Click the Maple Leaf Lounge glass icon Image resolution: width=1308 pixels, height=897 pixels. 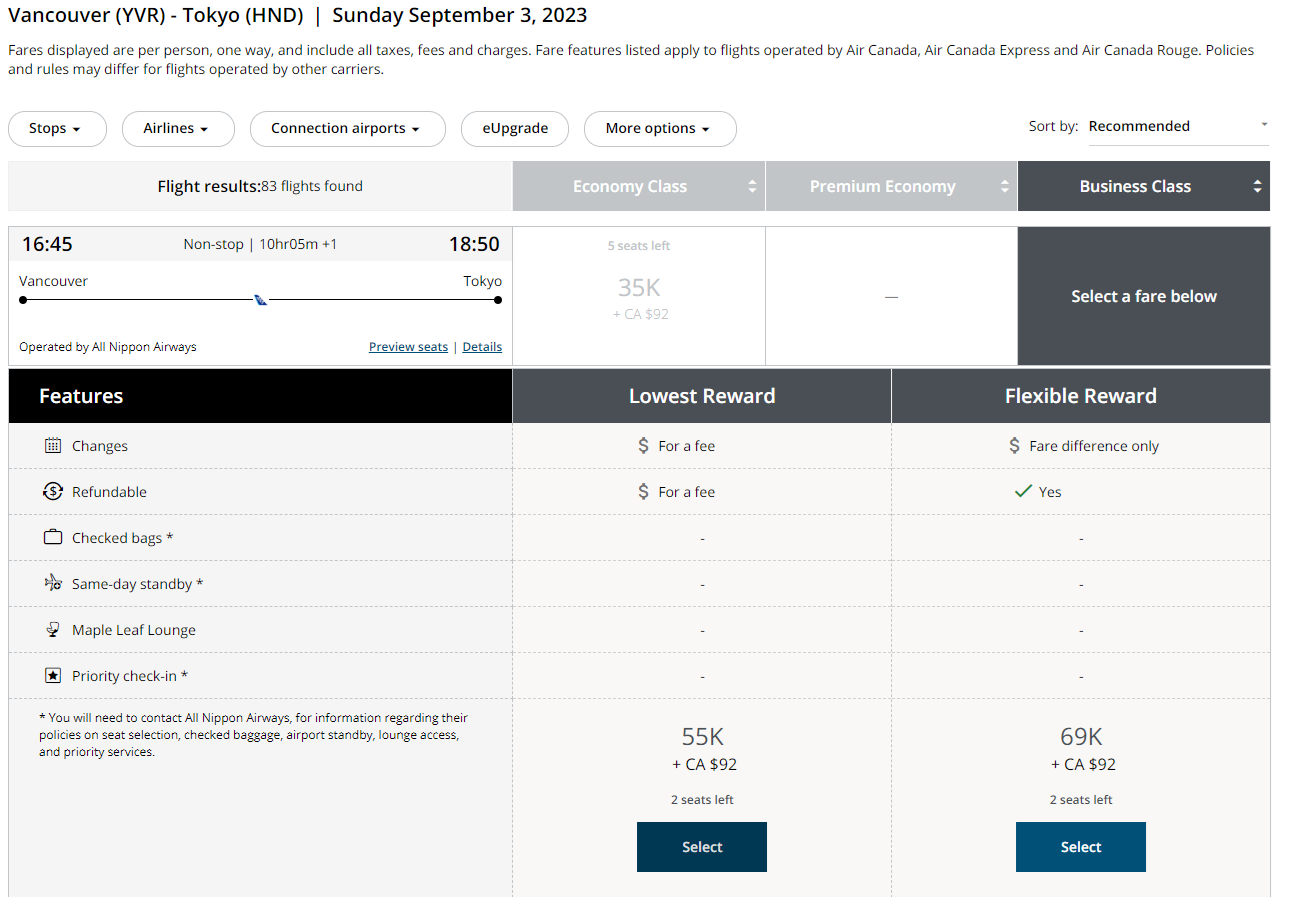point(53,629)
